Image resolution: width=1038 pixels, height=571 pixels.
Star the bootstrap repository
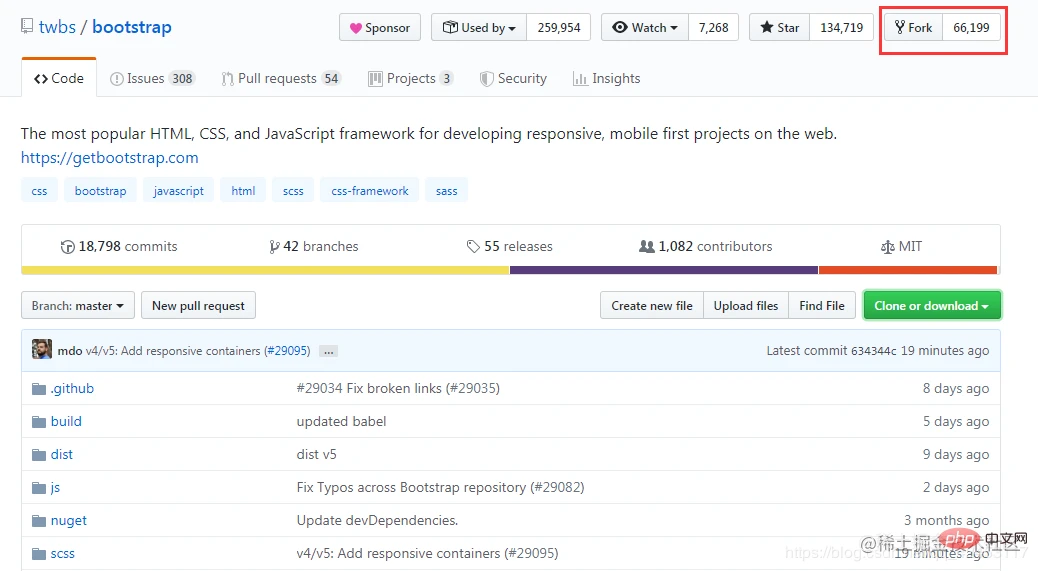click(x=779, y=28)
